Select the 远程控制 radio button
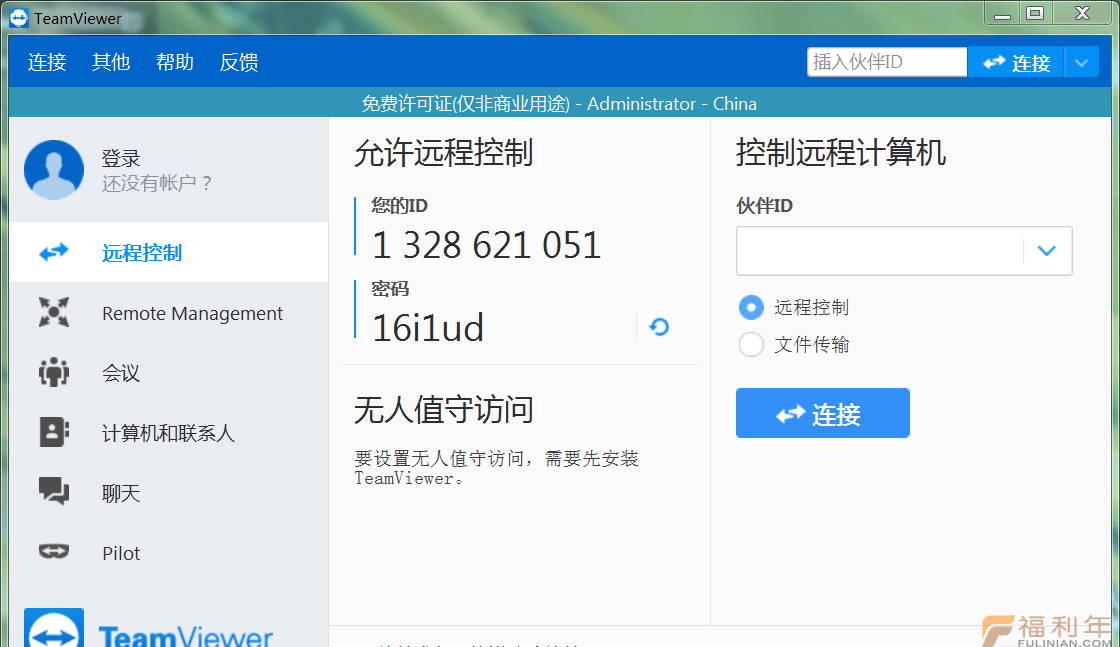 (751, 308)
